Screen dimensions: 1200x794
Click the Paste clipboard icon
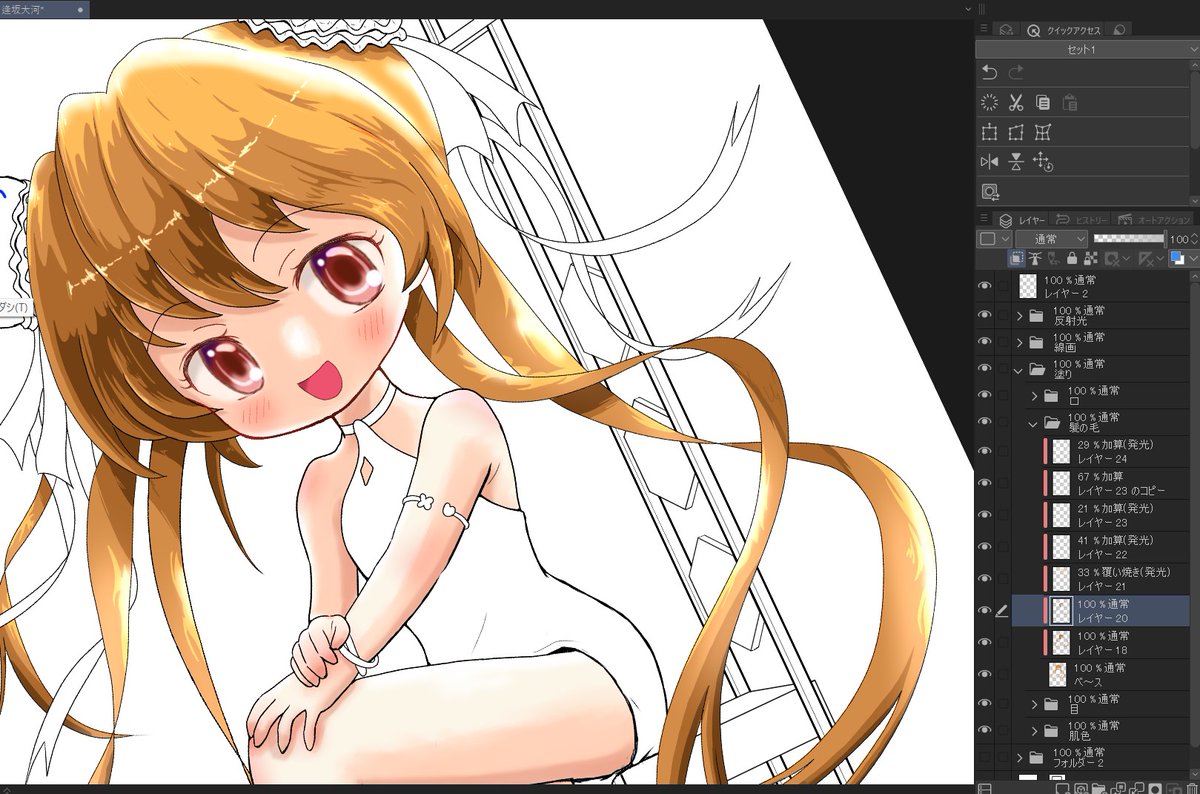tap(1070, 102)
